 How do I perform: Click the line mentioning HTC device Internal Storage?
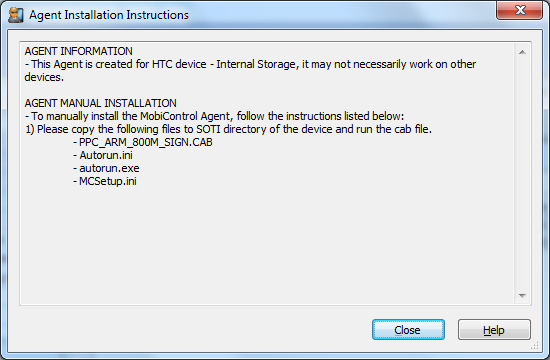pos(250,64)
